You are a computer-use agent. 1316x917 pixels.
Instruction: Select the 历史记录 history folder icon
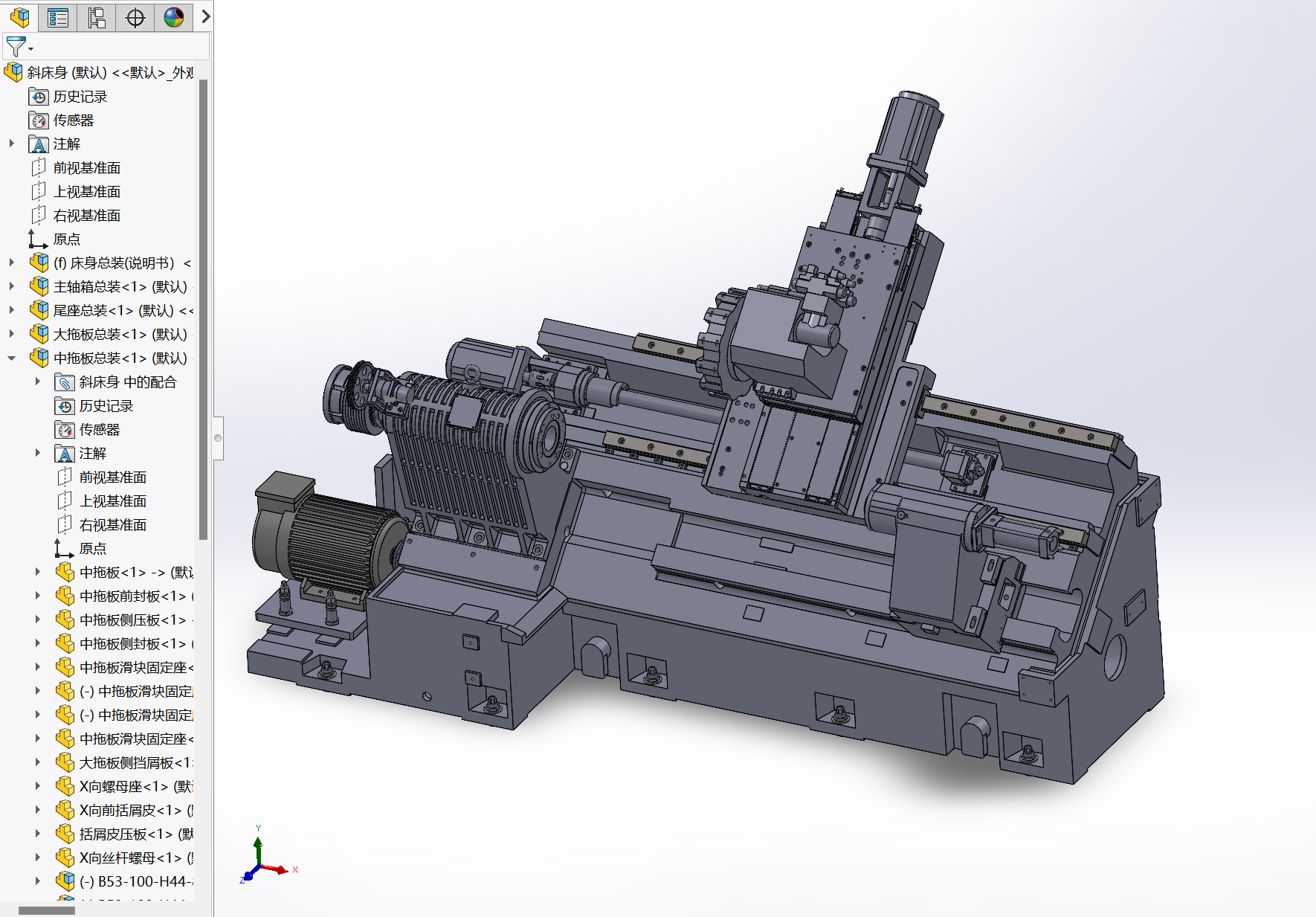pyautogui.click(x=39, y=97)
